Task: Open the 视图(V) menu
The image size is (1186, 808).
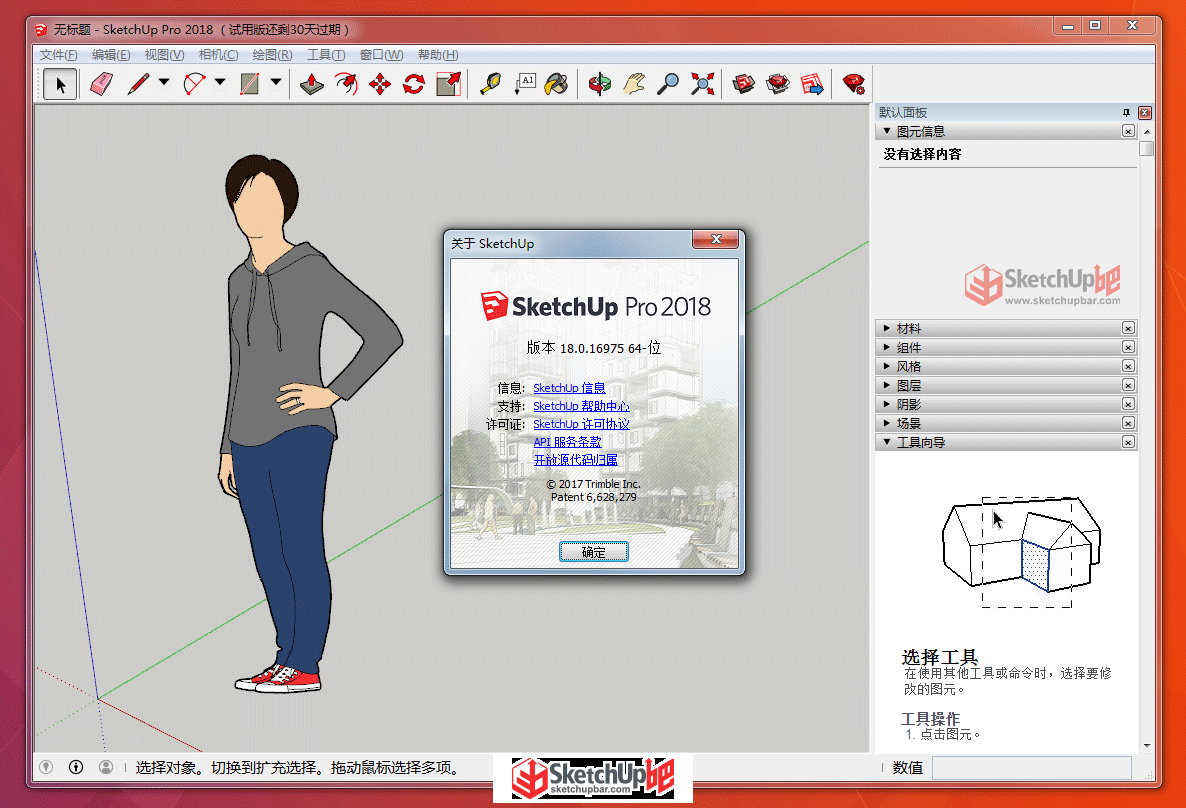Action: pos(164,54)
